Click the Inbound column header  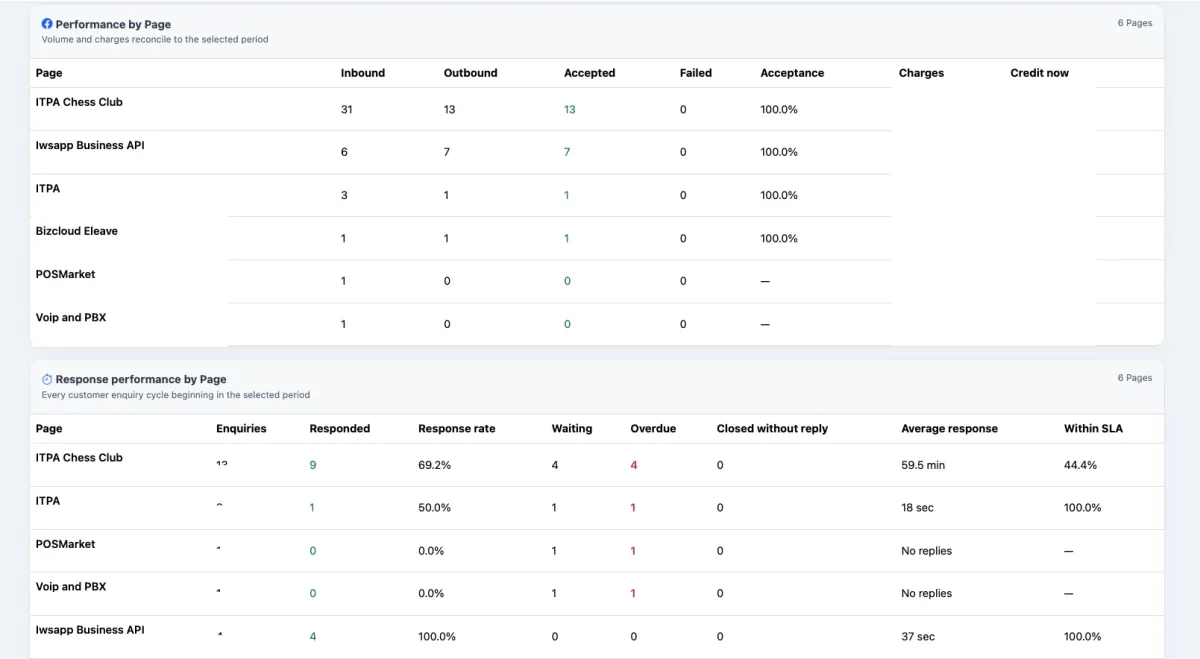tap(362, 73)
